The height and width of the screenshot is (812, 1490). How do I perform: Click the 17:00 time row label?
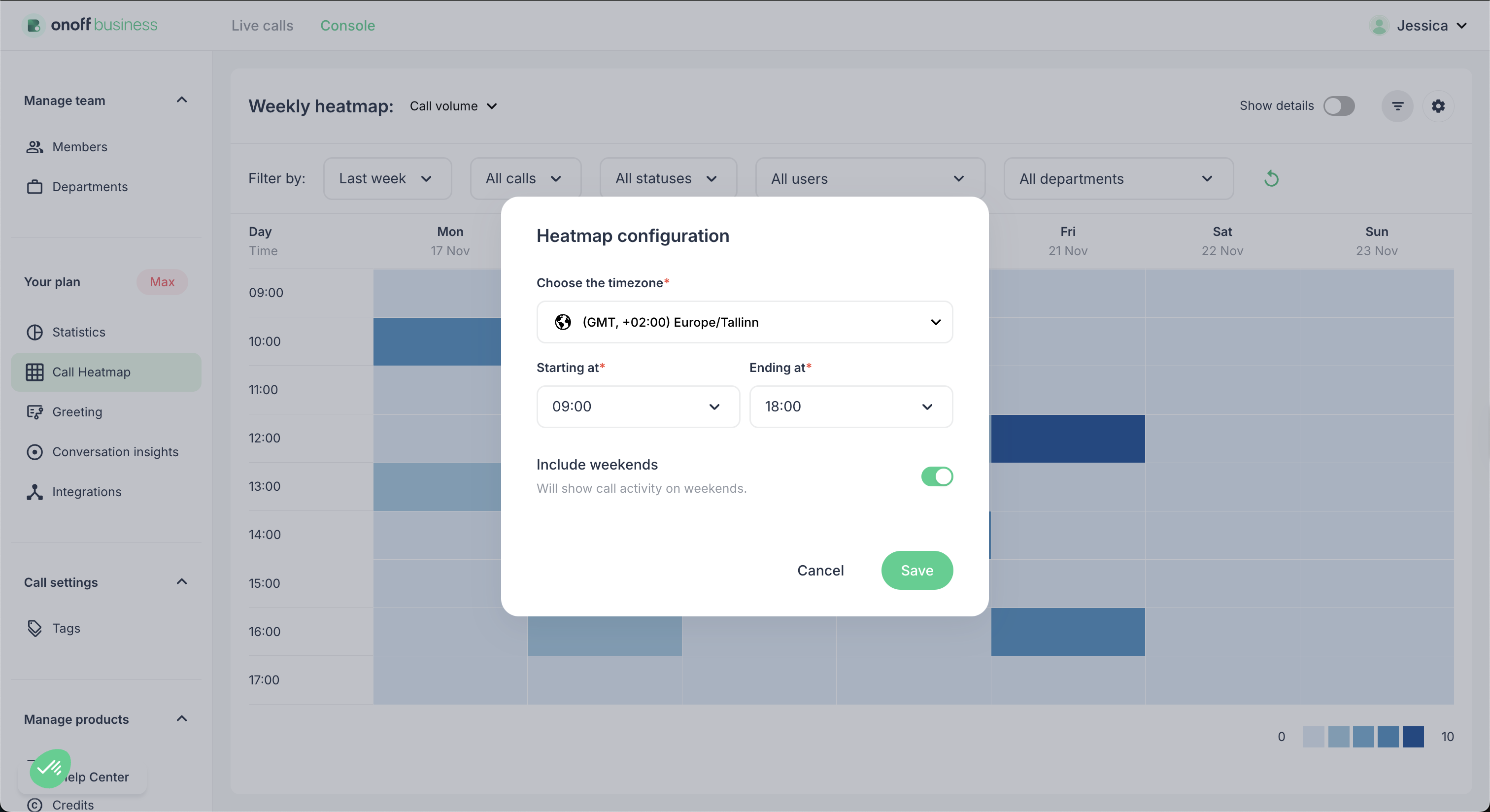coord(264,679)
